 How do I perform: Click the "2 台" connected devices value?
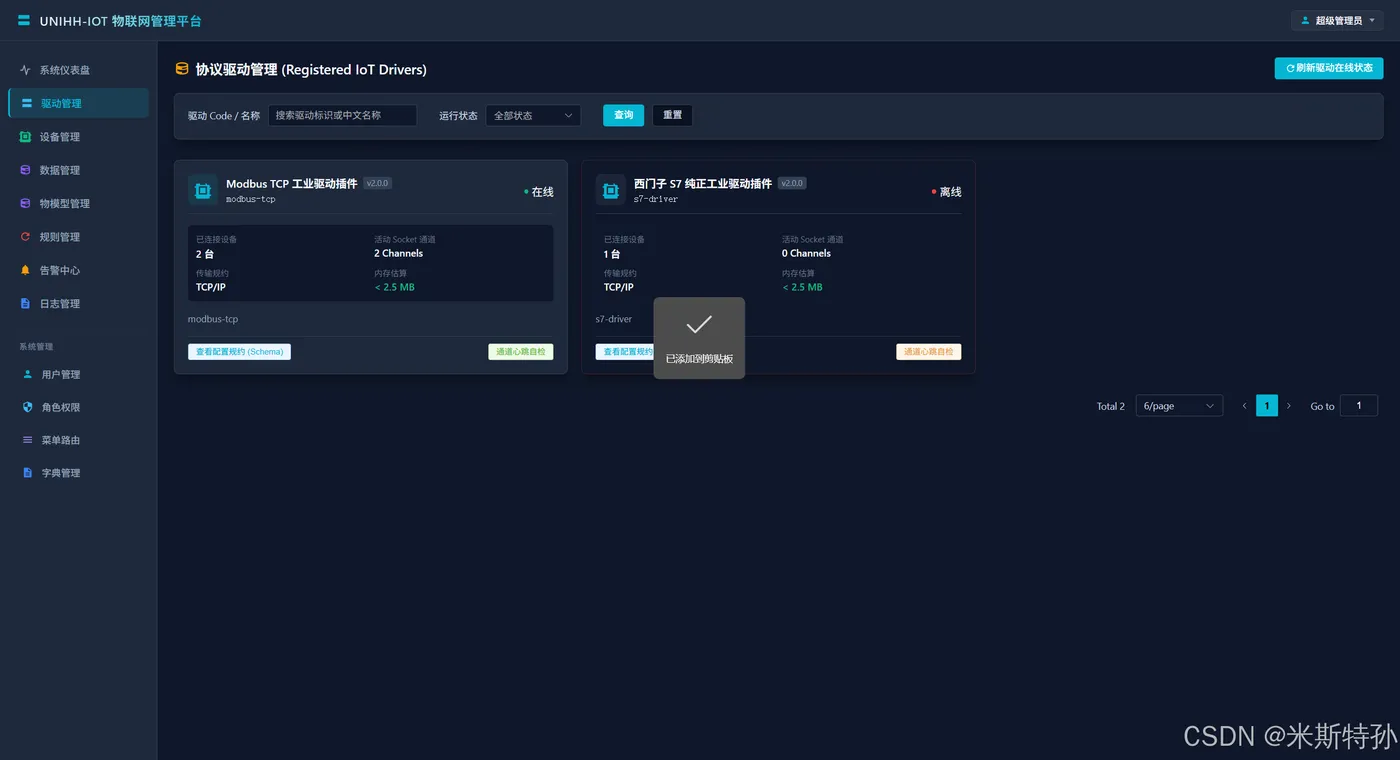(205, 254)
